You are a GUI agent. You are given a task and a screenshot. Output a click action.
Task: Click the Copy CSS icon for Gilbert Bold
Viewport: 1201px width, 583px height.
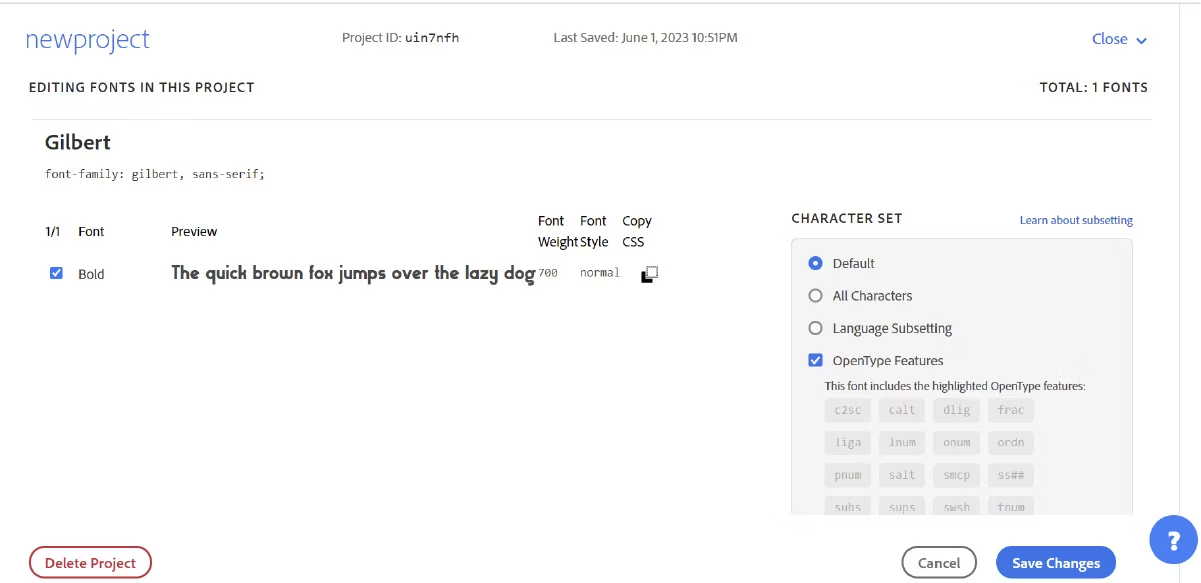click(648, 272)
